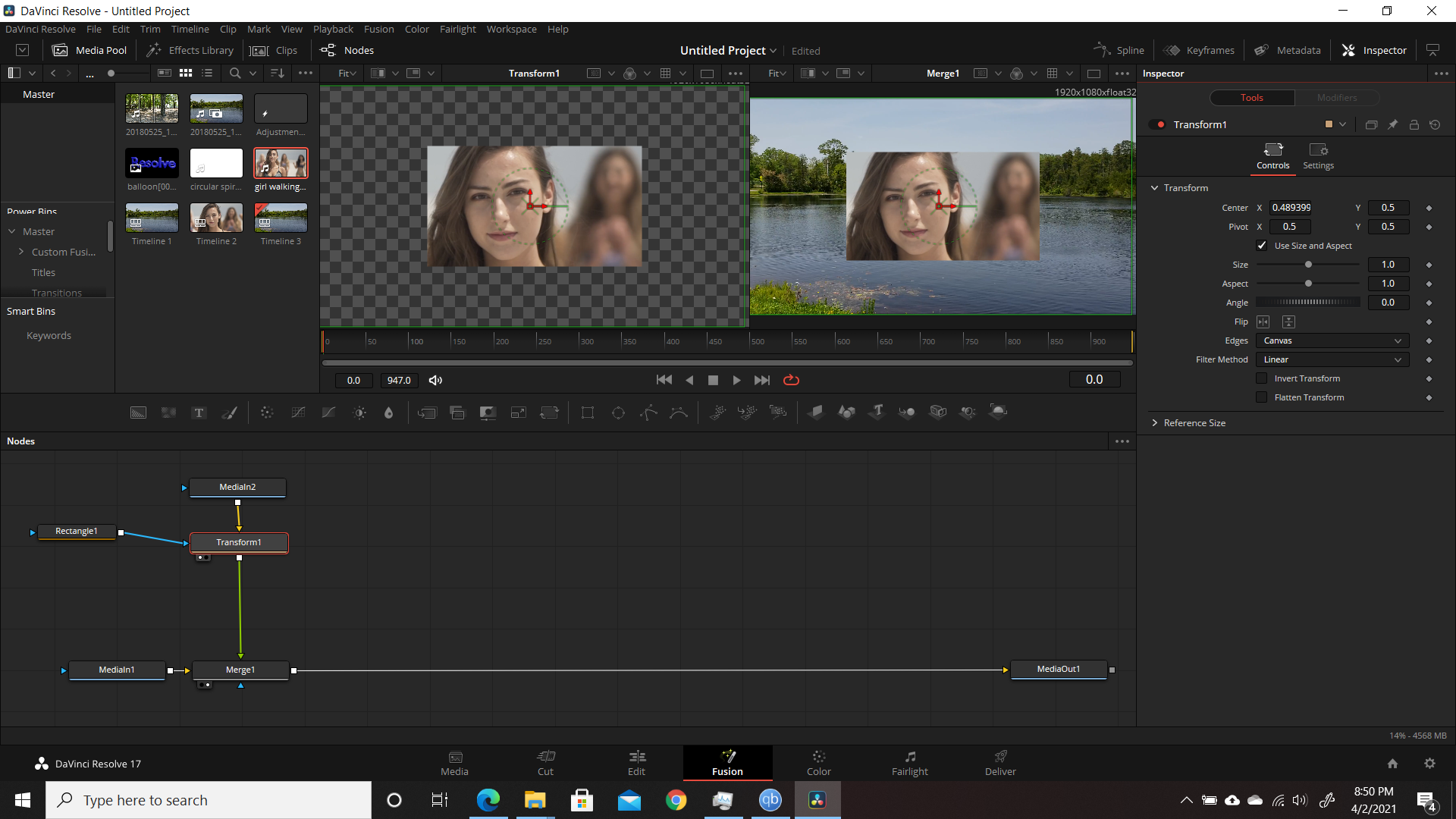Open the left viewer Fit zoom dropdown
Screen dimensions: 1456x819
click(347, 74)
